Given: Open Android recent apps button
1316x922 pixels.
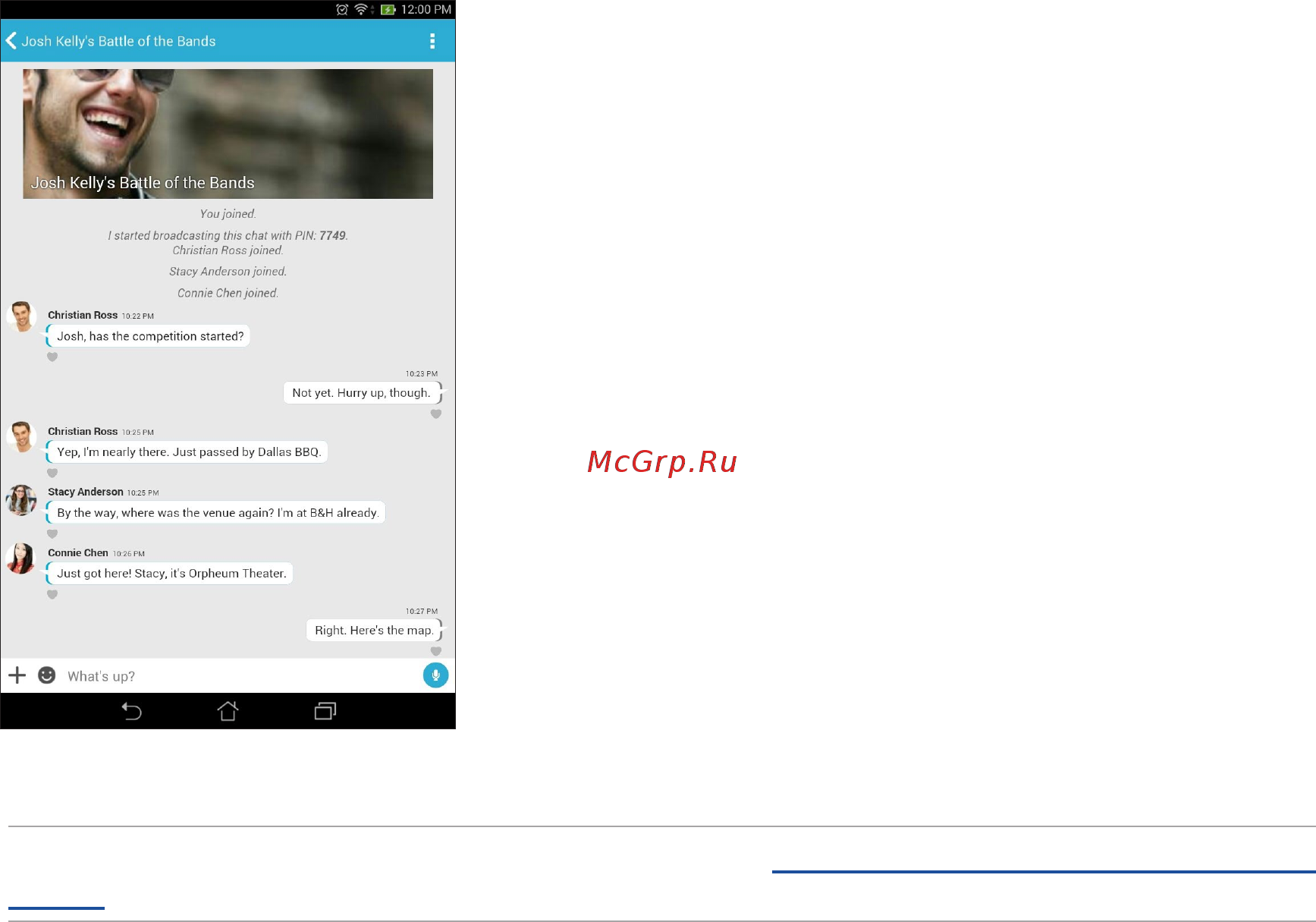Looking at the screenshot, I should pos(325,711).
